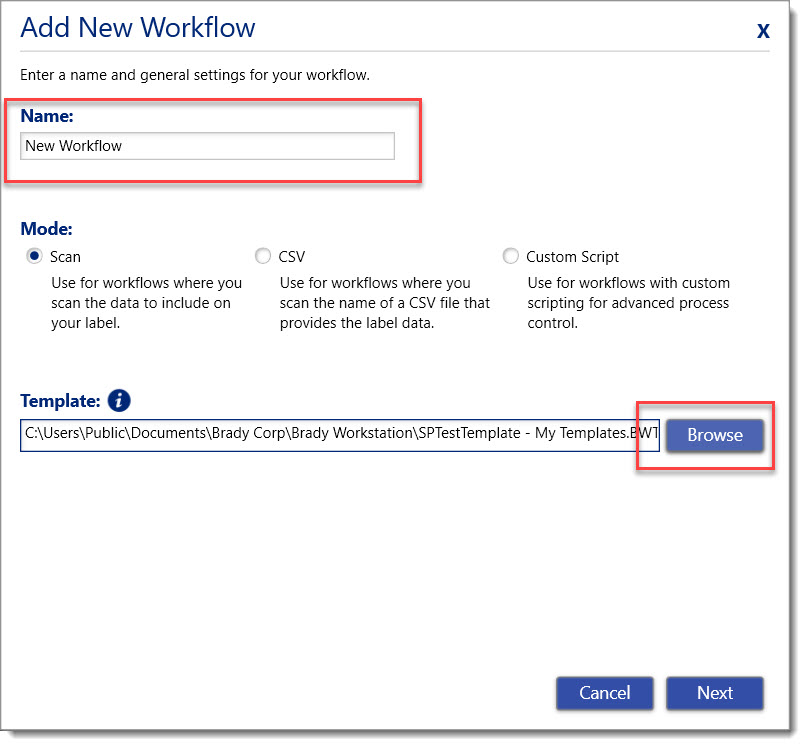
Task: Click the Custom Script description text
Action: [628, 302]
